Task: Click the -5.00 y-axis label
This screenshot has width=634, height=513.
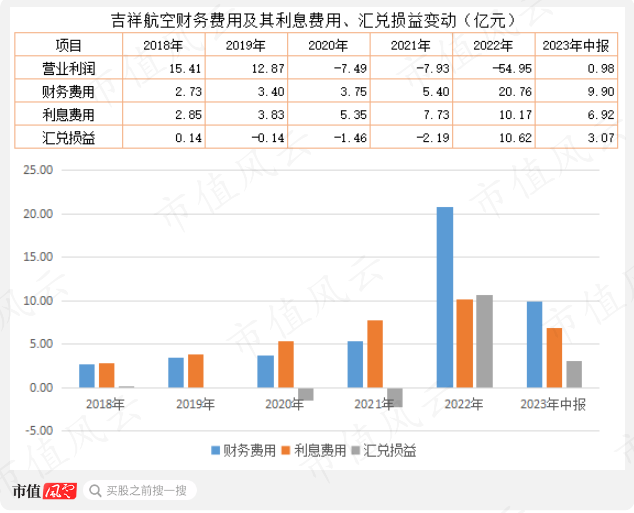Action: tap(39, 431)
